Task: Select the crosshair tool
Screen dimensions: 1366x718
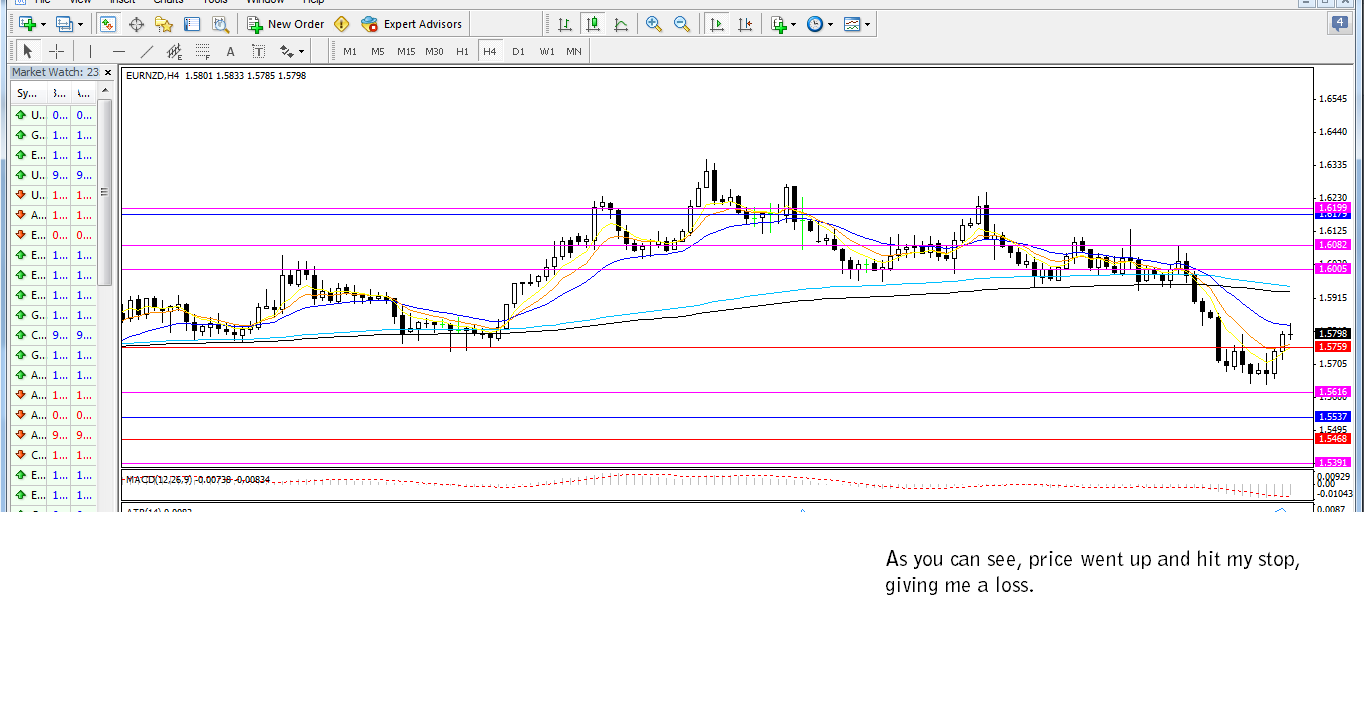Action: tap(56, 51)
